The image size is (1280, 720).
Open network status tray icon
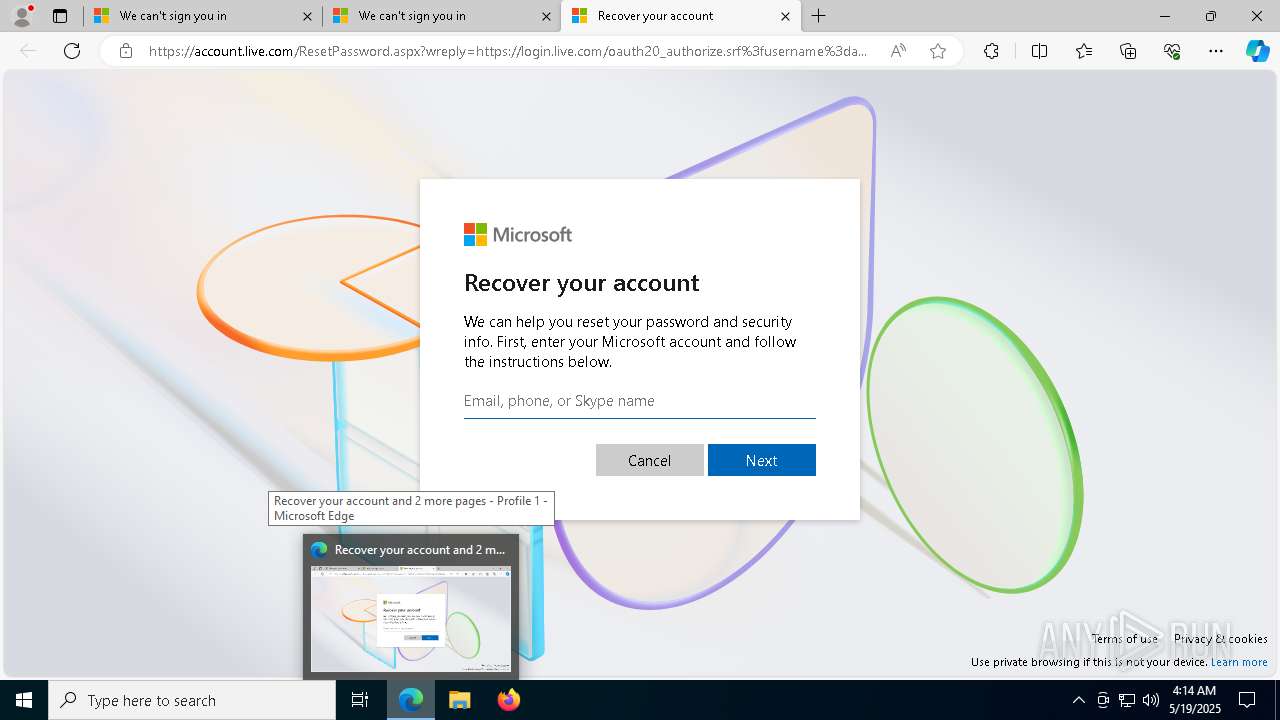pyautogui.click(x=1127, y=700)
